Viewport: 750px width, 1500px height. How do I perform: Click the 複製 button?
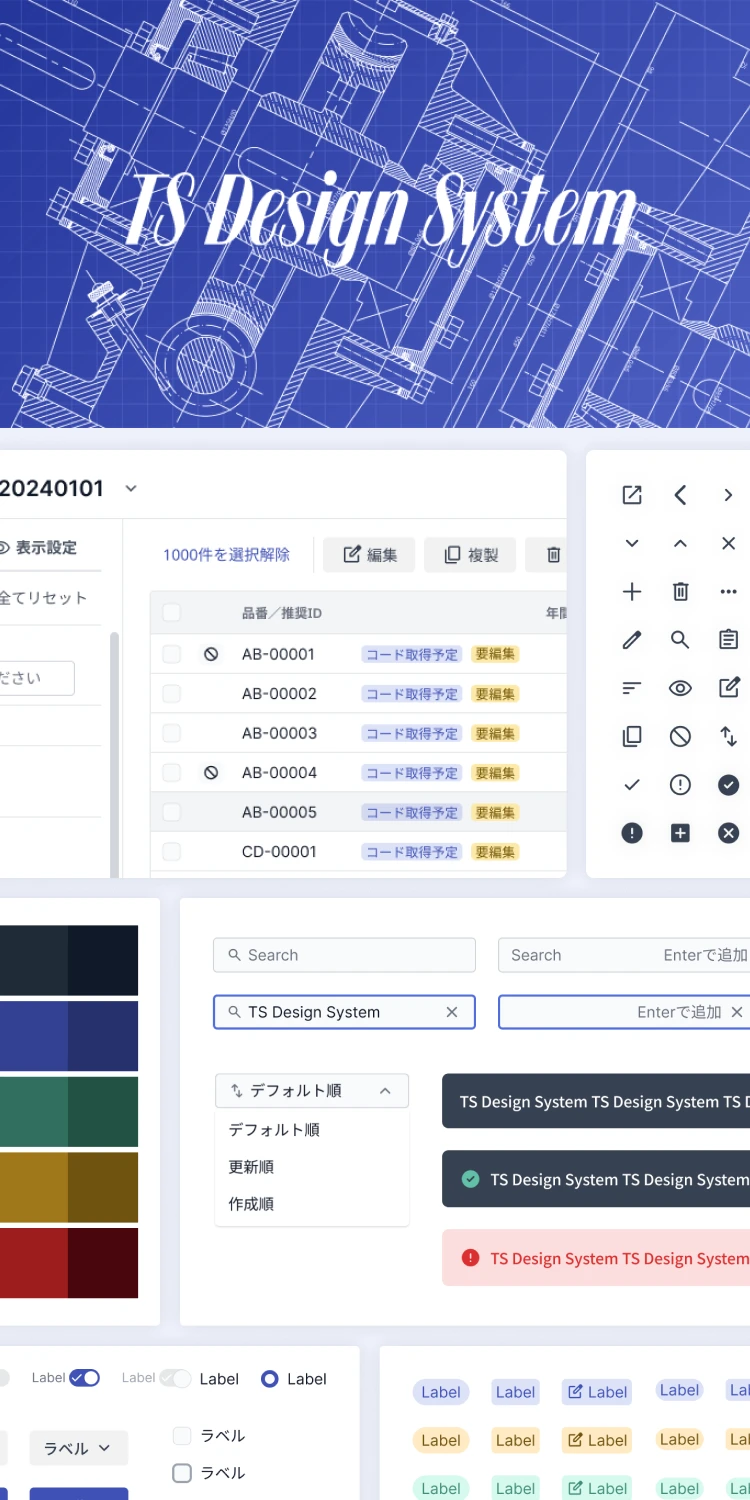point(470,555)
